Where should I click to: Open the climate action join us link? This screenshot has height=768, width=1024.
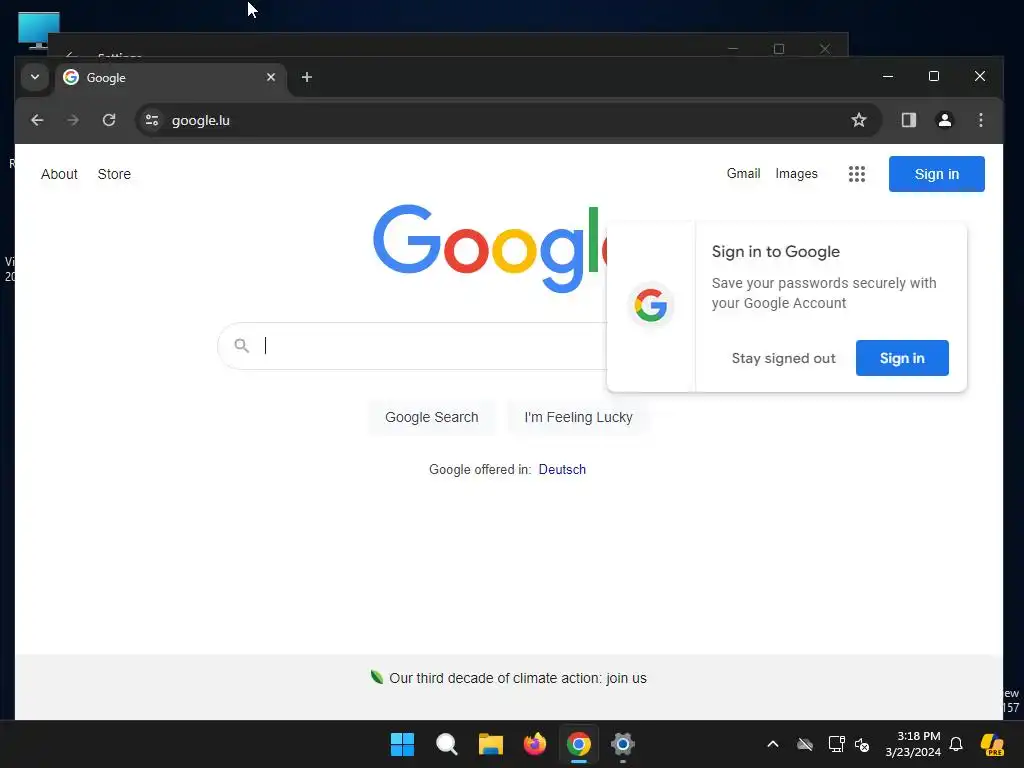coord(518,679)
